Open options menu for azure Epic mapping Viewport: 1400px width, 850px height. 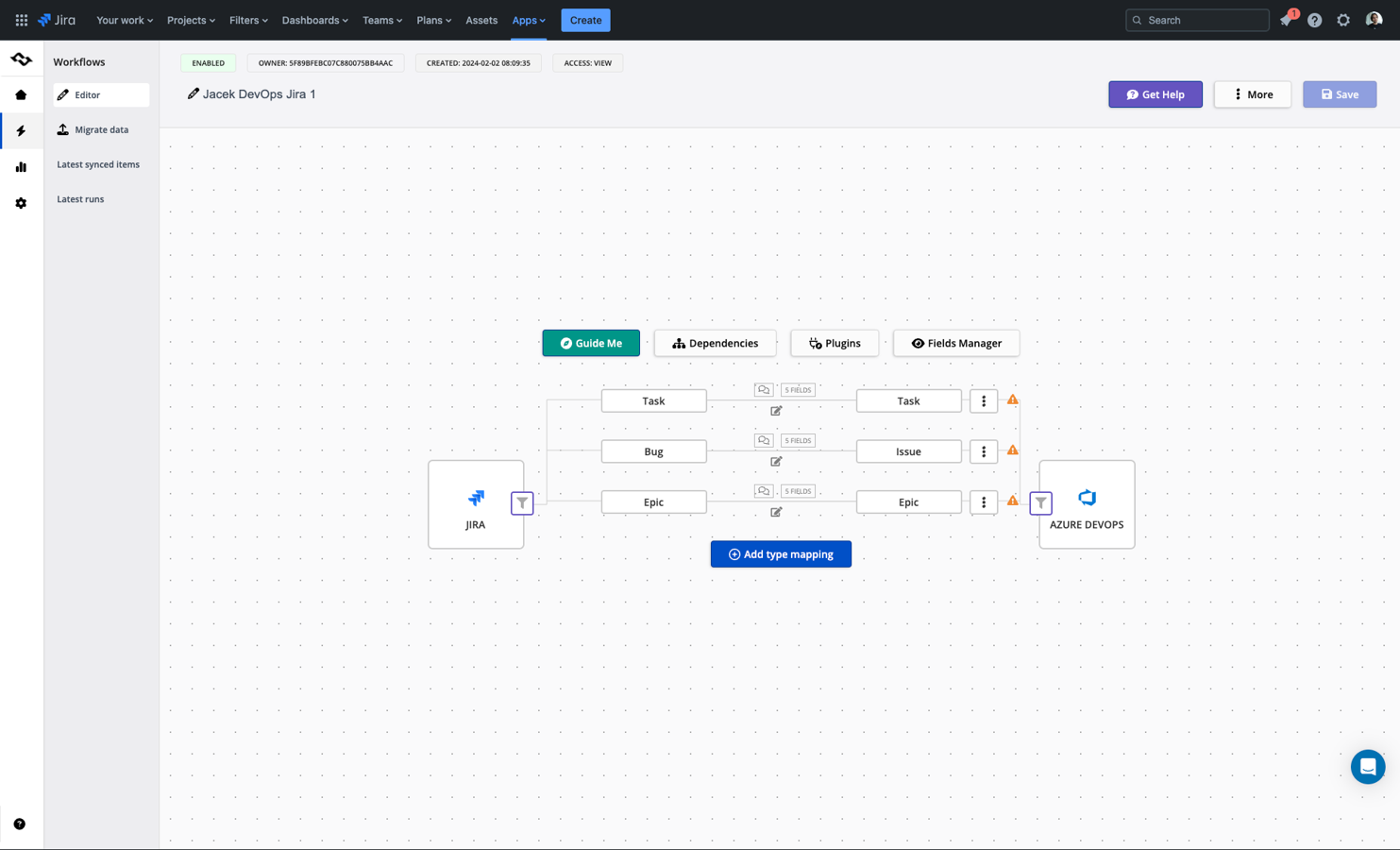pyautogui.click(x=984, y=502)
